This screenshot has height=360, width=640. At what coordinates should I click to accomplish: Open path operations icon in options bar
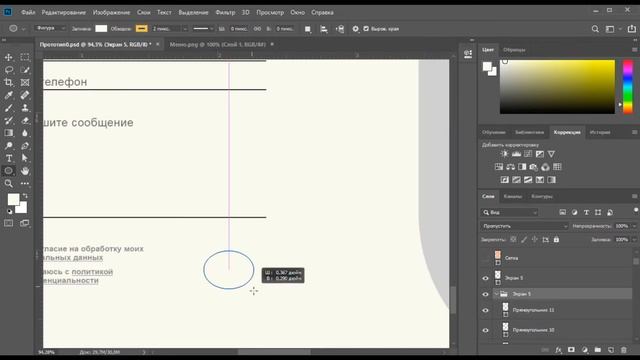pyautogui.click(x=308, y=29)
